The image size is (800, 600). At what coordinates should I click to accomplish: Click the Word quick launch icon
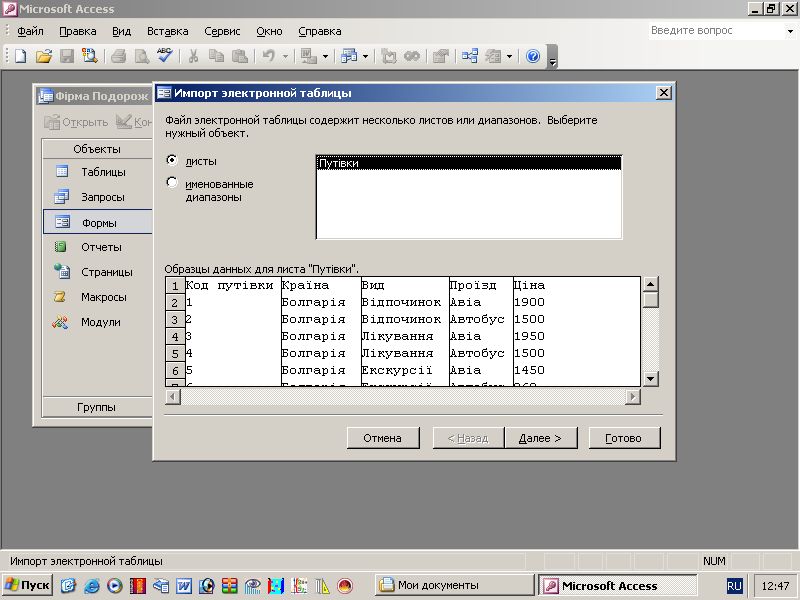click(184, 586)
